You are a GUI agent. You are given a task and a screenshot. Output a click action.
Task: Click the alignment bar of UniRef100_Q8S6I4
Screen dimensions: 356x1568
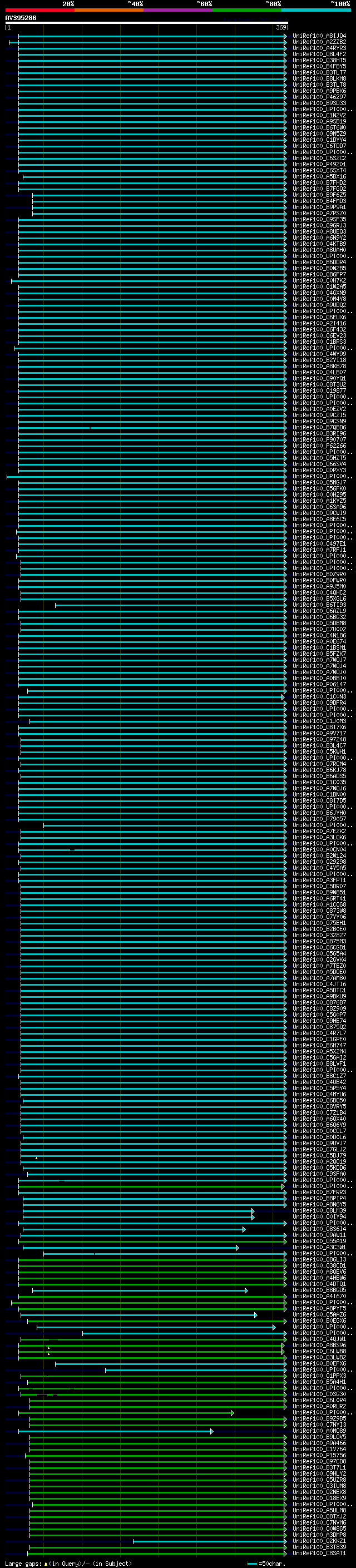[x=134, y=1230]
